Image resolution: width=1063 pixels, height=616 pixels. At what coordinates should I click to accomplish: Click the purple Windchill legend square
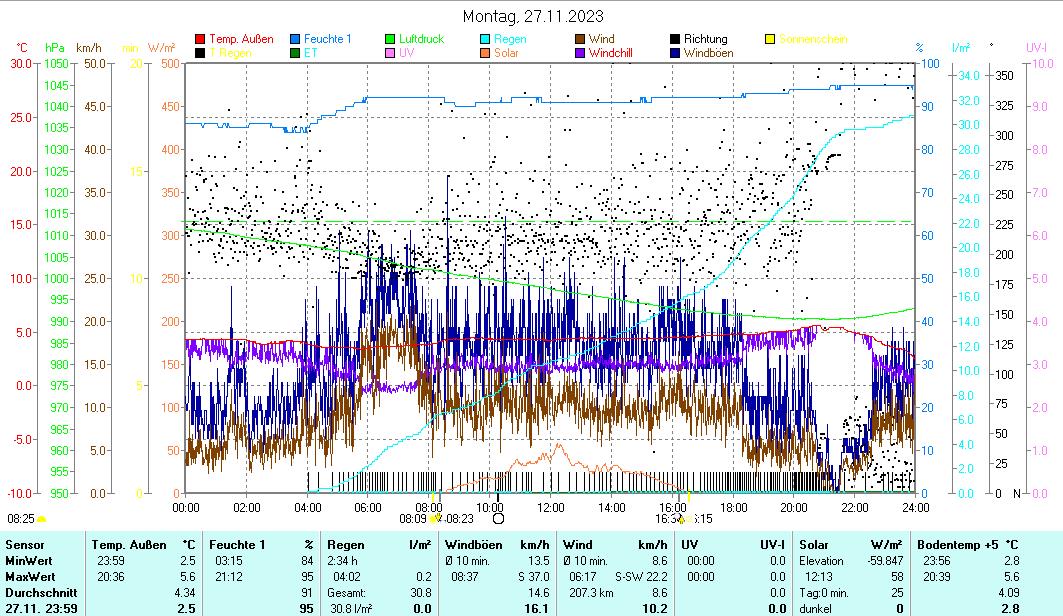(580, 52)
